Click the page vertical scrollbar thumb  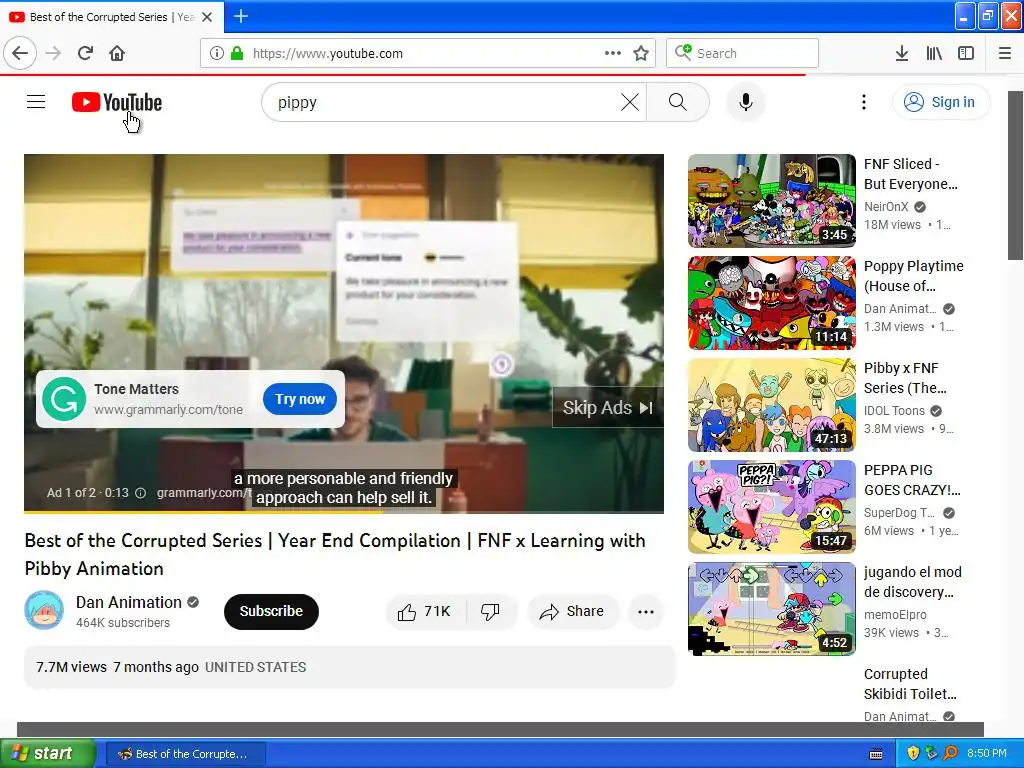1015,175
